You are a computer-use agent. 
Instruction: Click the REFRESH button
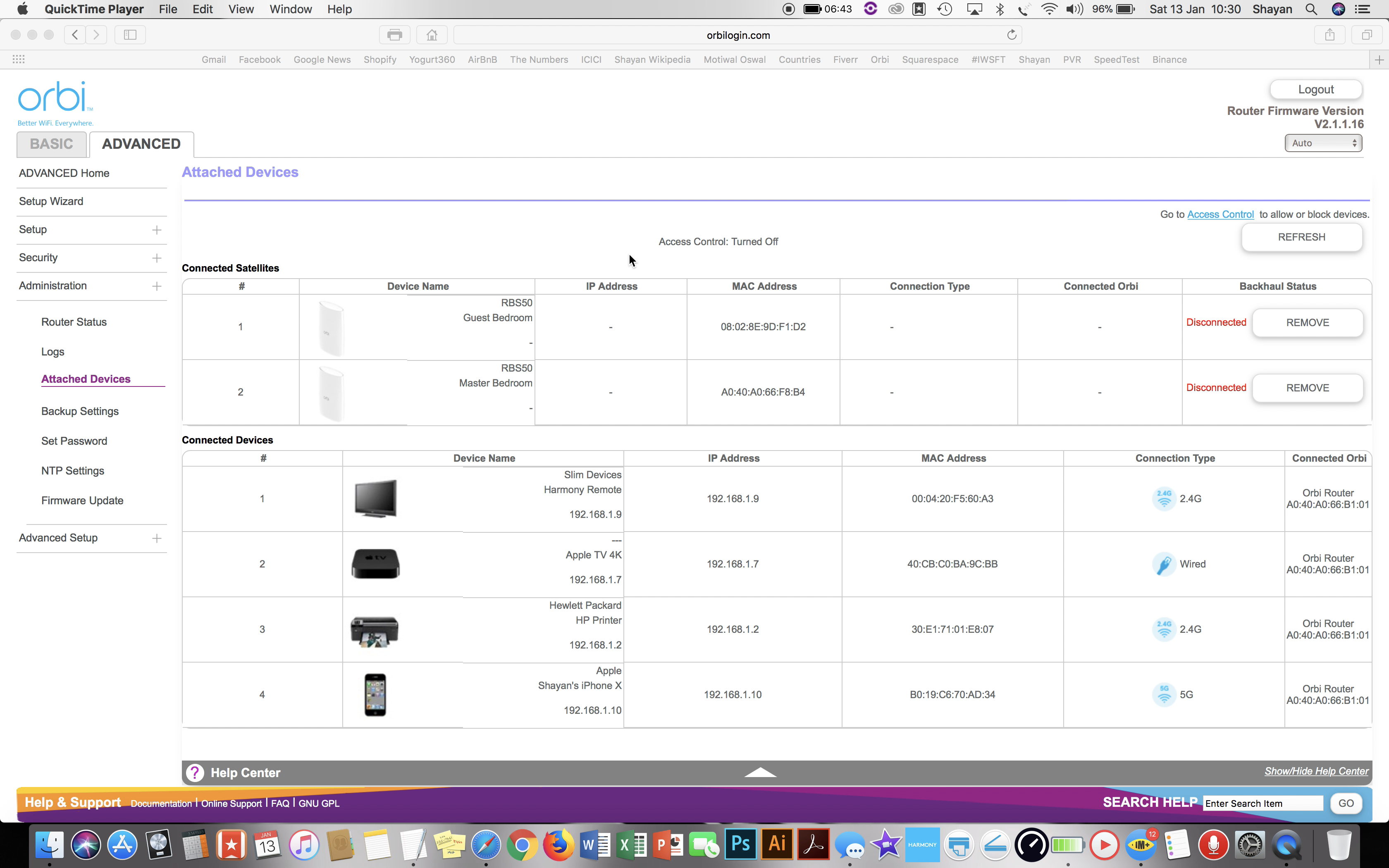[x=1301, y=237]
